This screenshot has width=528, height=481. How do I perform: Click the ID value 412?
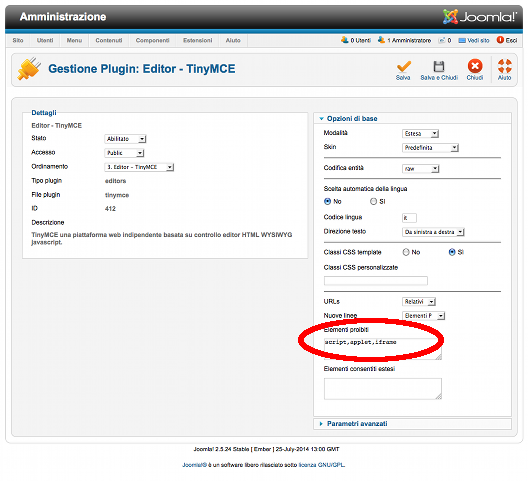(110, 209)
